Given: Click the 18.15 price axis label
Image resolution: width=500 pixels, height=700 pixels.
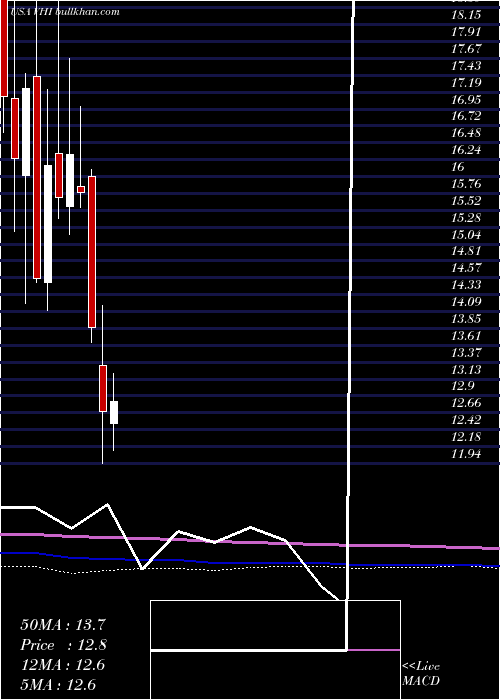Looking at the screenshot, I should (466, 15).
